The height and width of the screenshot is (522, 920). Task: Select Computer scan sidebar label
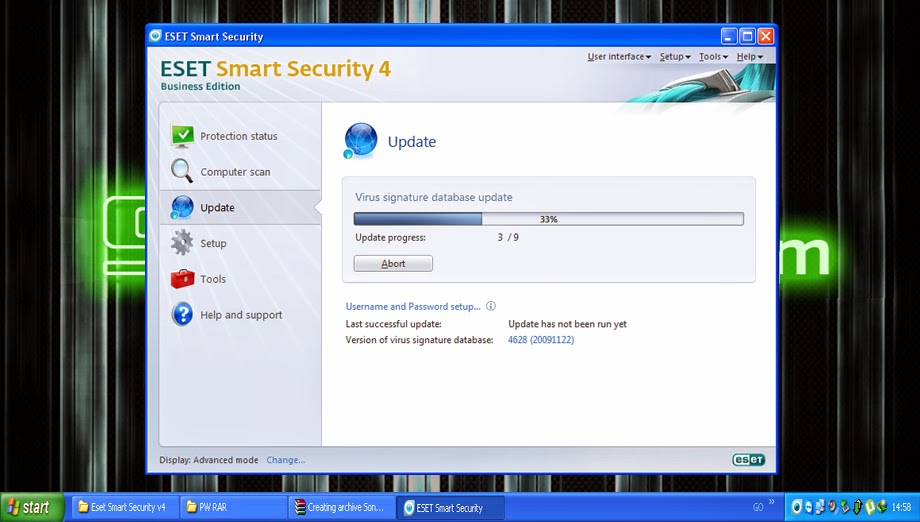tap(235, 172)
